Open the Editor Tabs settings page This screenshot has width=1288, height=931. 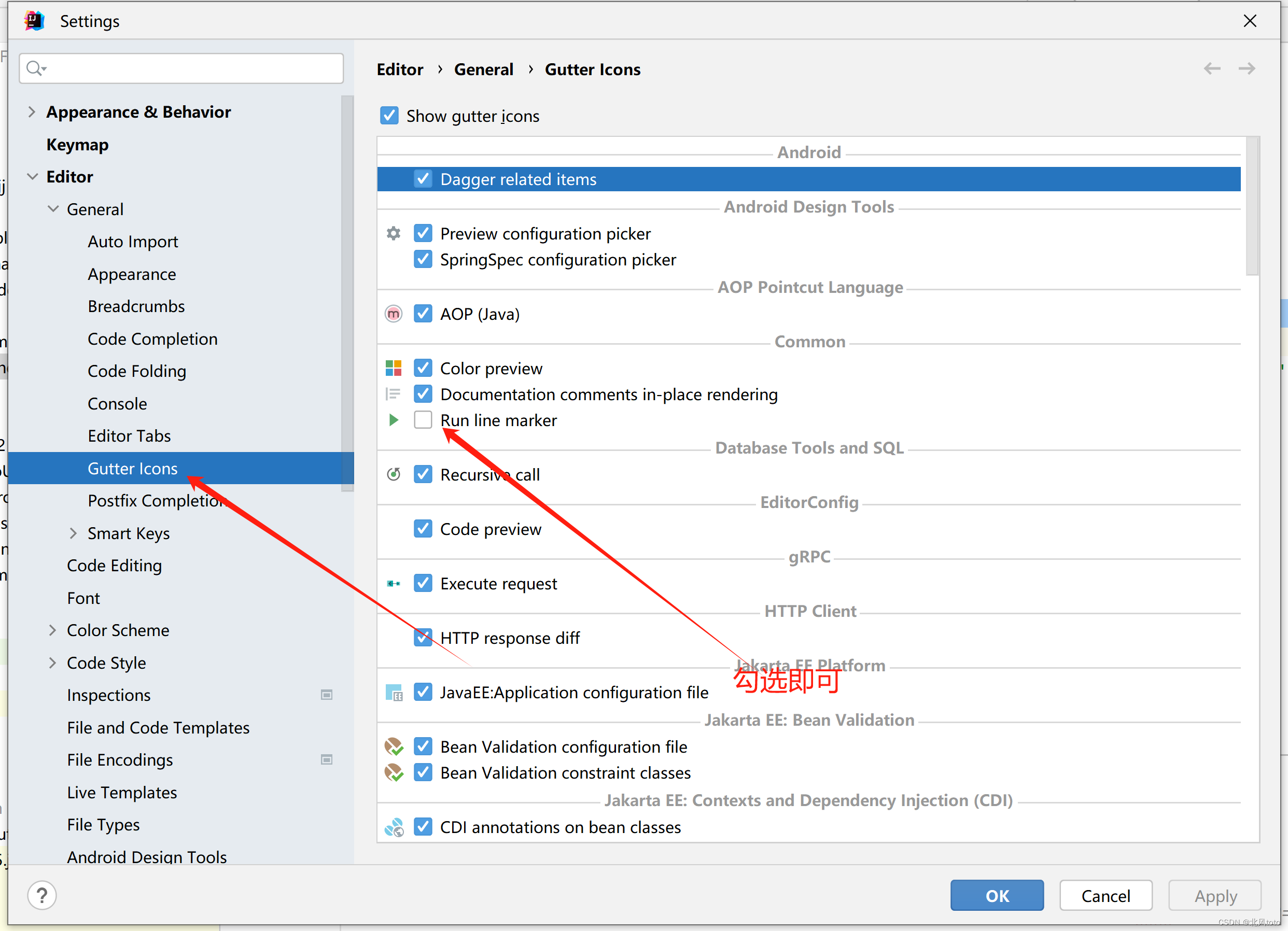[x=130, y=436]
